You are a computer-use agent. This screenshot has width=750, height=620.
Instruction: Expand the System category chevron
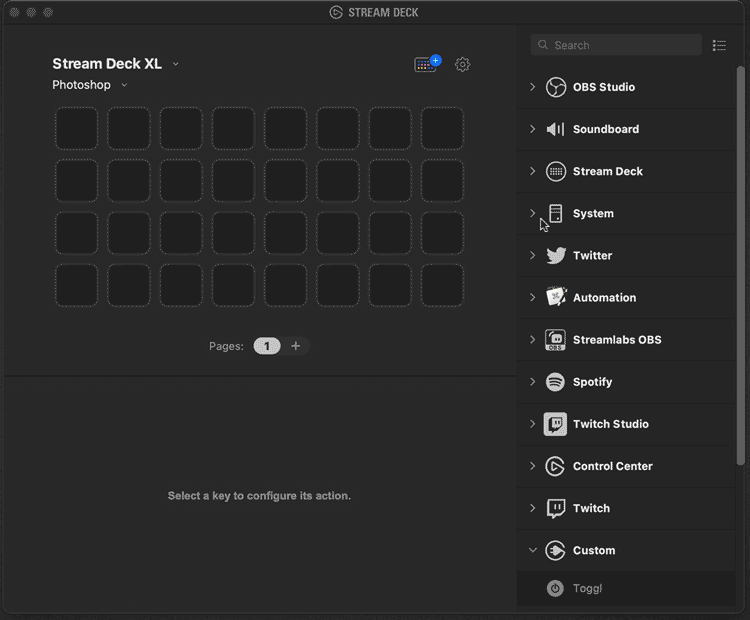click(532, 213)
